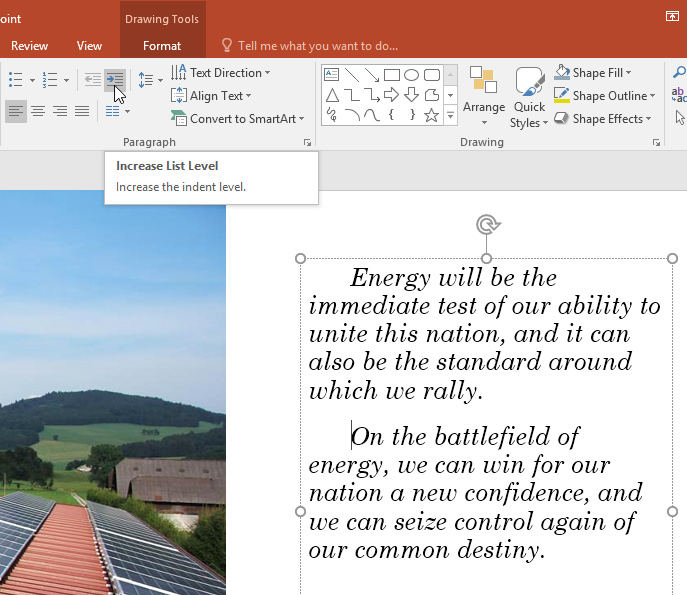
Task: Open the line spacing dropdown
Action: [150, 80]
